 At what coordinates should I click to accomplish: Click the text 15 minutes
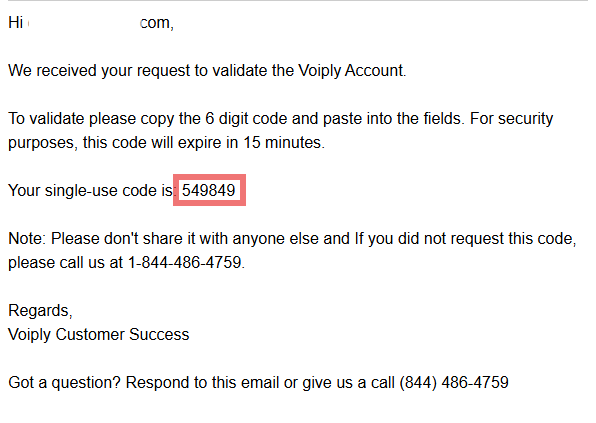pos(282,143)
